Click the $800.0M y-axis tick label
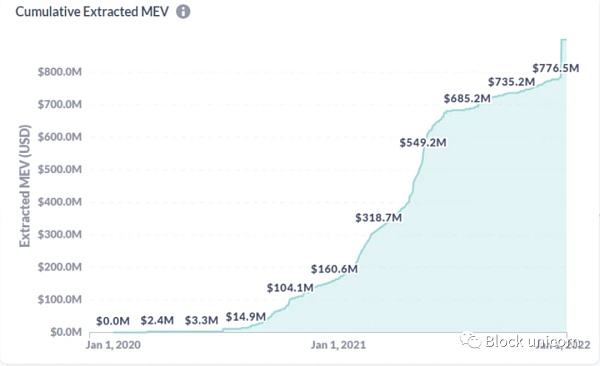This screenshot has height=366, width=600. click(60, 72)
